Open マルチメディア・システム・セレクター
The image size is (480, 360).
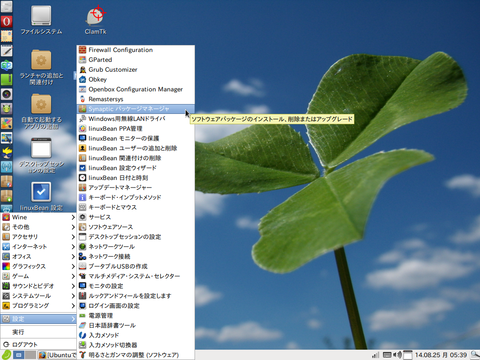tap(136, 276)
